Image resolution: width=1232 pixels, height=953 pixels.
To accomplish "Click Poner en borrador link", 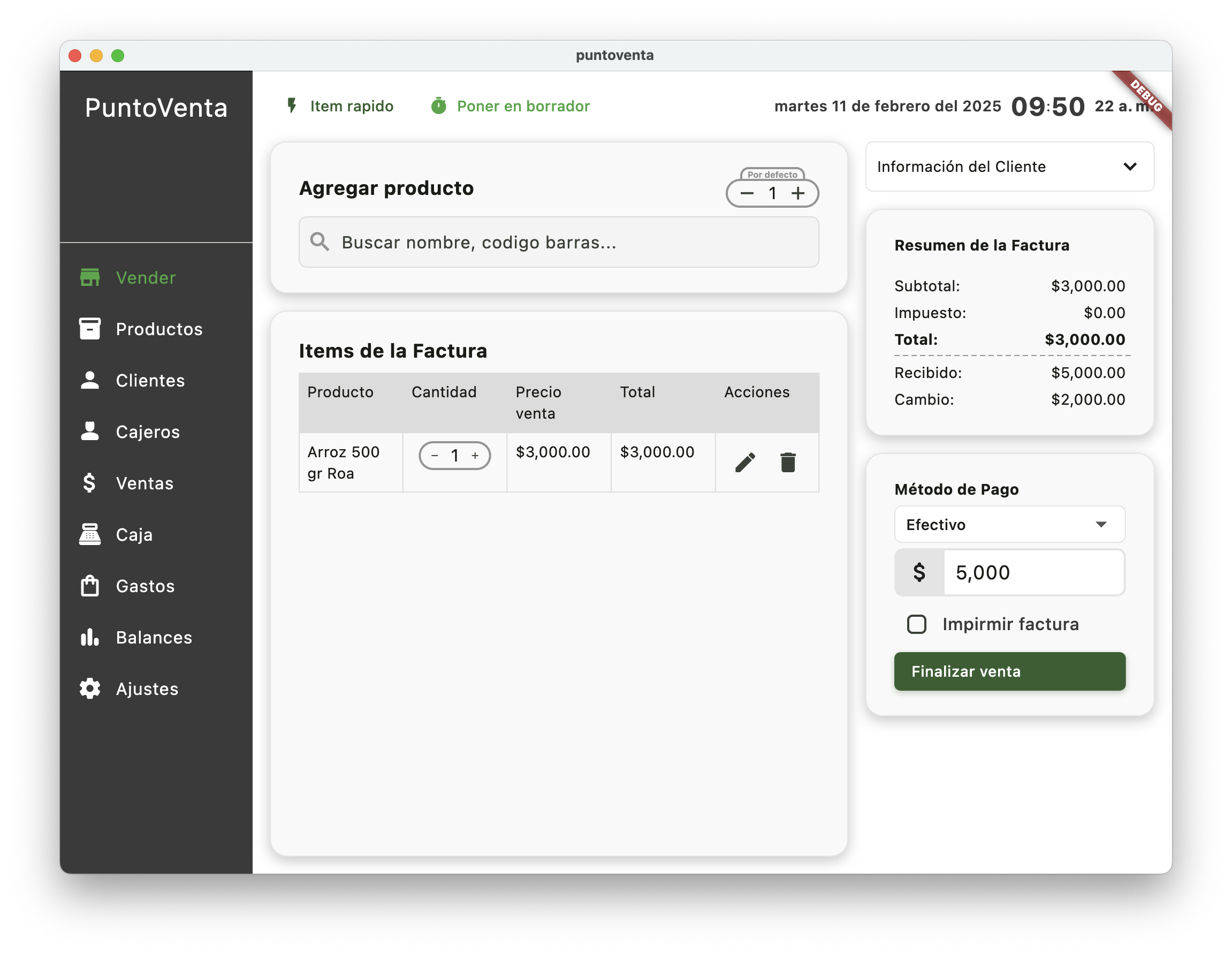I will (x=523, y=106).
